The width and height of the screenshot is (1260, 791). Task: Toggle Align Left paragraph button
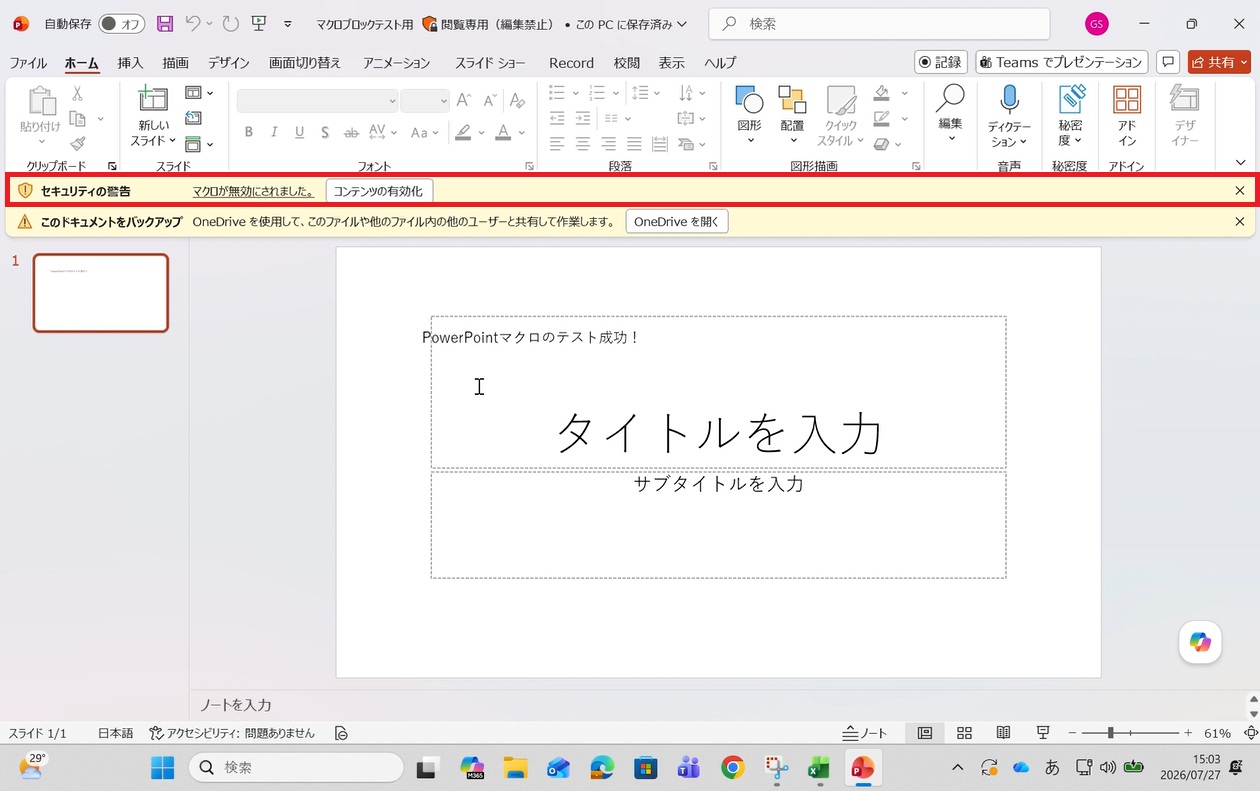(x=557, y=144)
